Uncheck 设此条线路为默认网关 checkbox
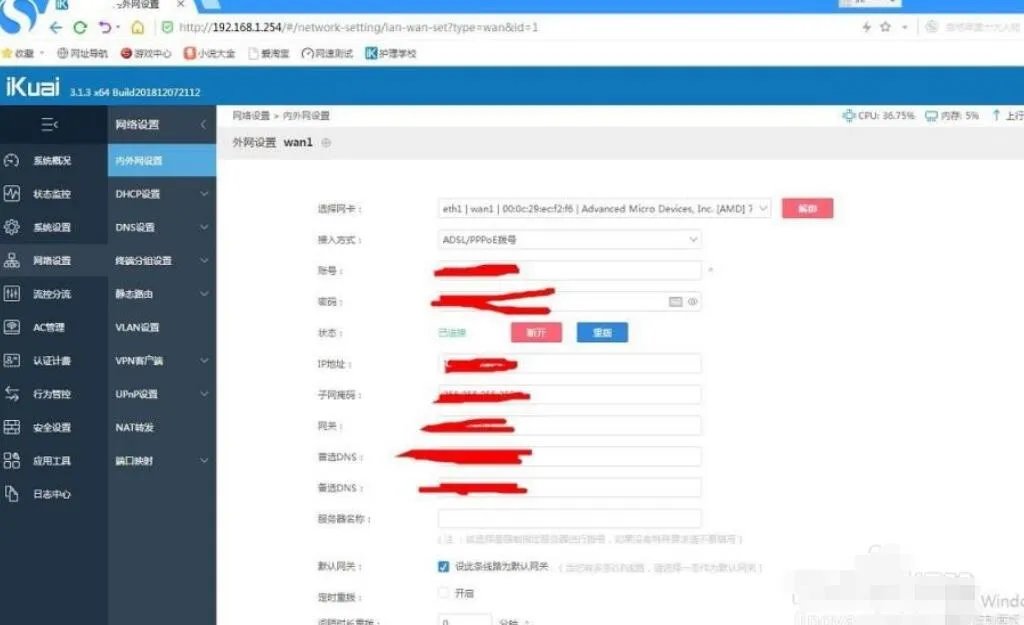 point(443,566)
